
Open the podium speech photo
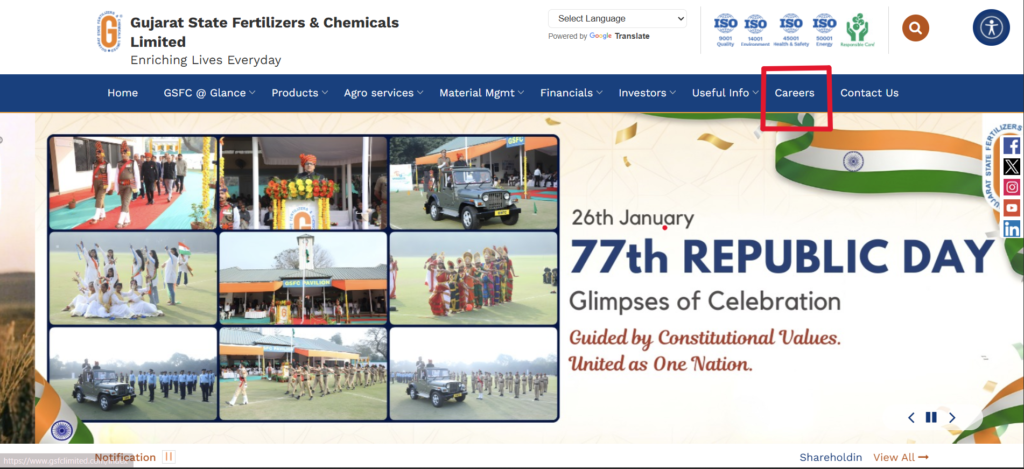(303, 183)
